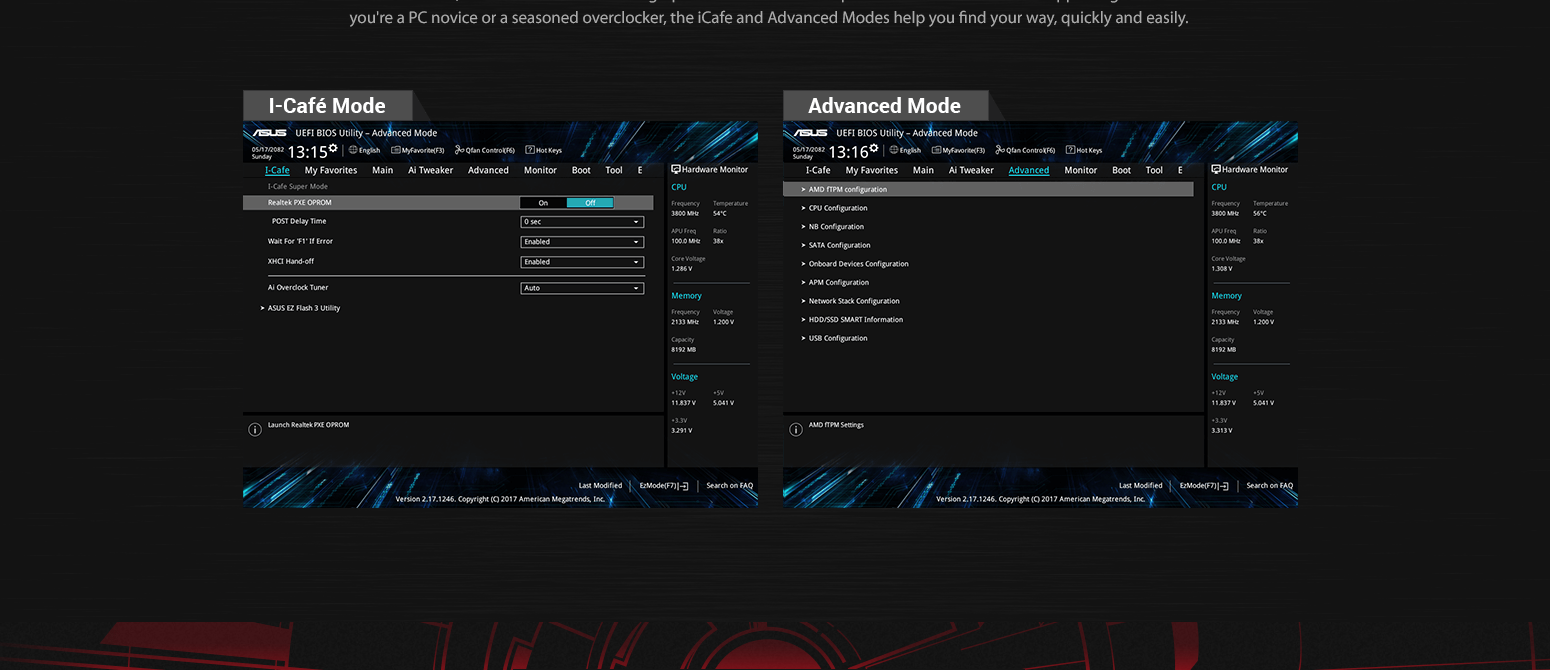Switch to Ai Tweaker tab in the I-Café Mode screenshot
The height and width of the screenshot is (670, 1550).
pos(430,170)
